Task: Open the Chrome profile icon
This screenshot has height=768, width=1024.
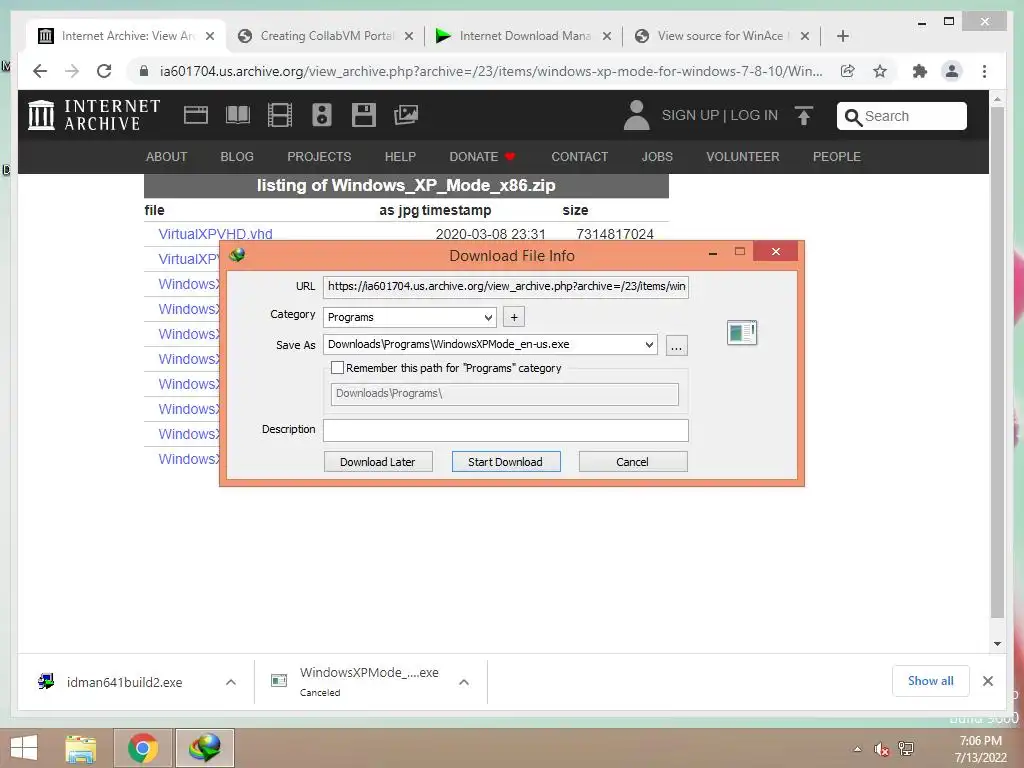Action: (952, 71)
